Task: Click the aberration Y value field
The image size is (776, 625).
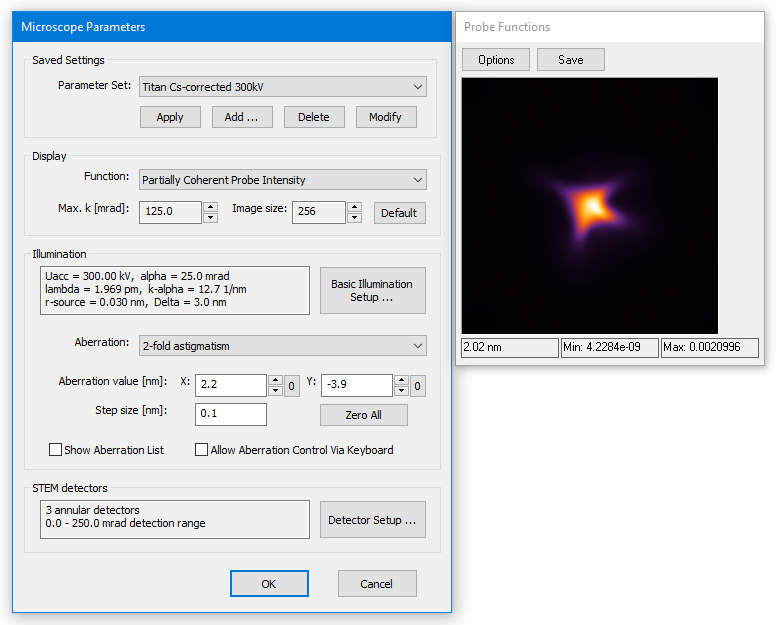Action: pyautogui.click(x=357, y=385)
